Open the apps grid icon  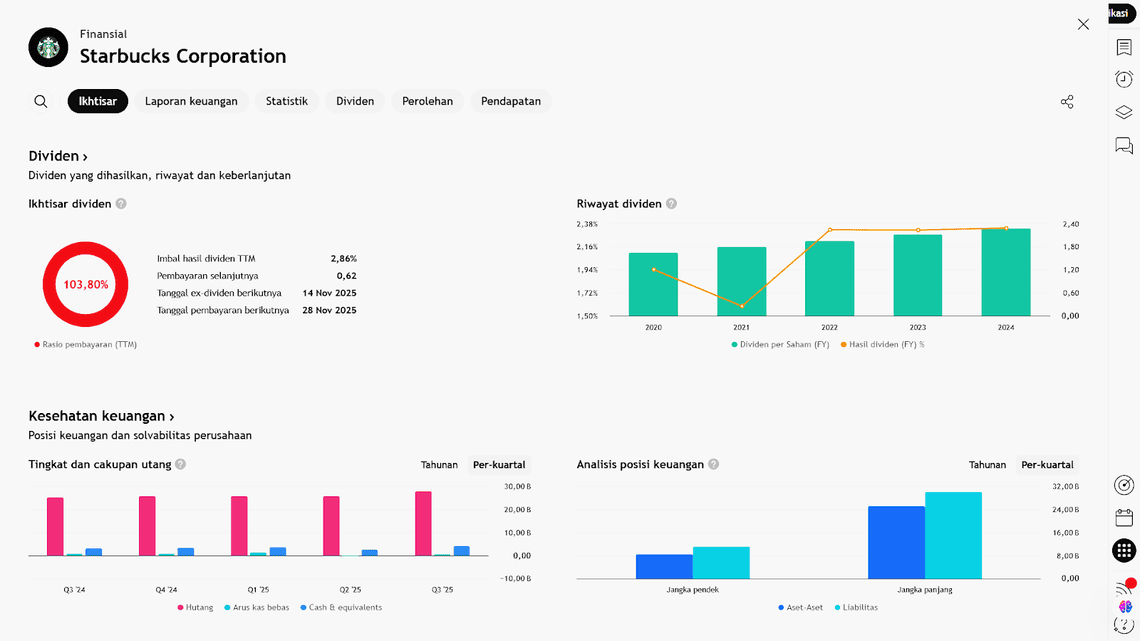[1124, 550]
